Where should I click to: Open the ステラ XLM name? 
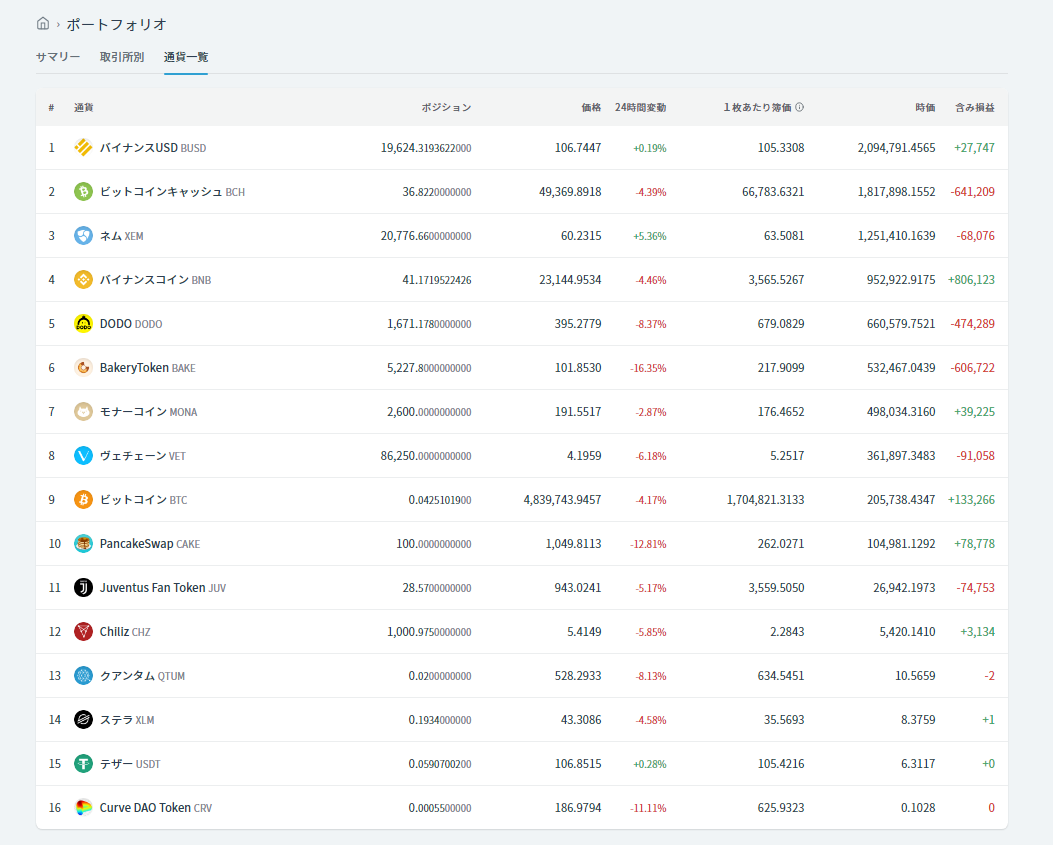[127, 719]
